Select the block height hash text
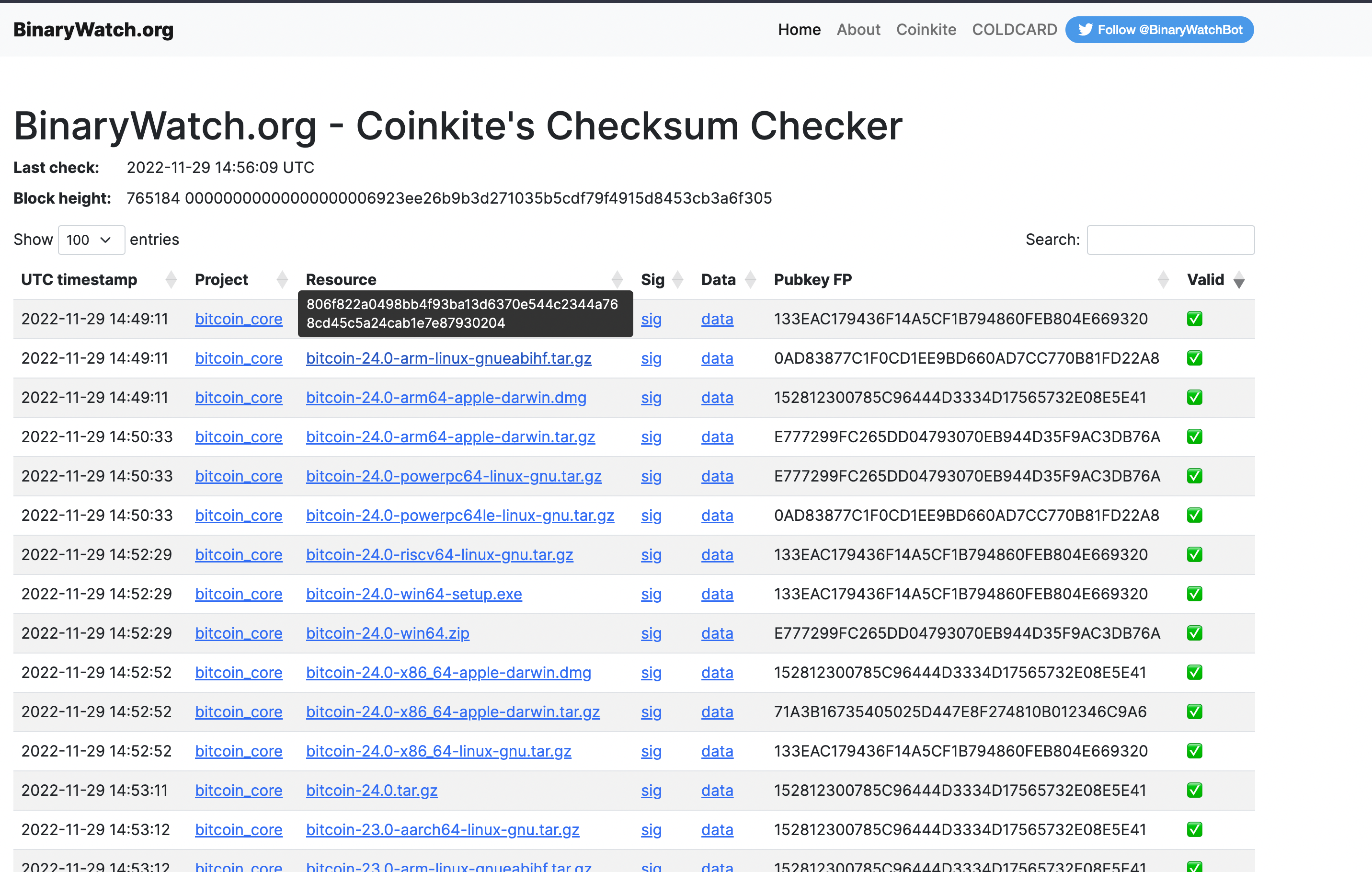 click(x=479, y=198)
